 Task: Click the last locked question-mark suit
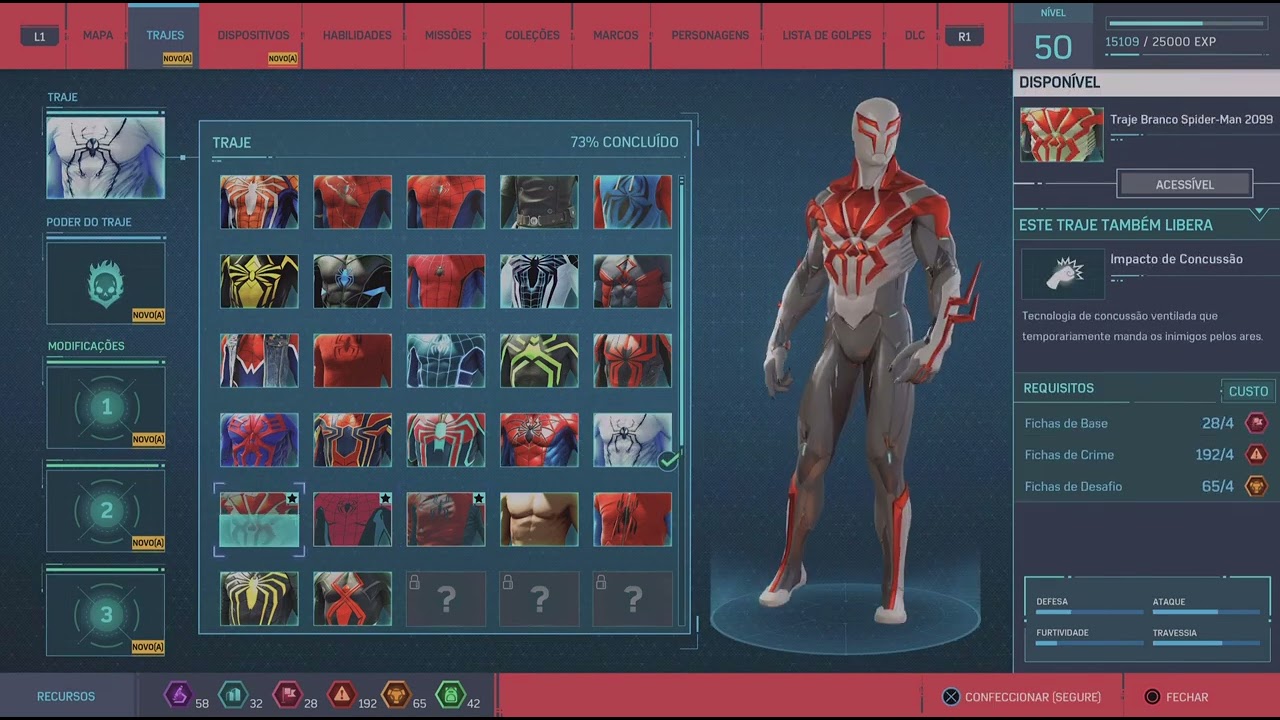tap(632, 598)
